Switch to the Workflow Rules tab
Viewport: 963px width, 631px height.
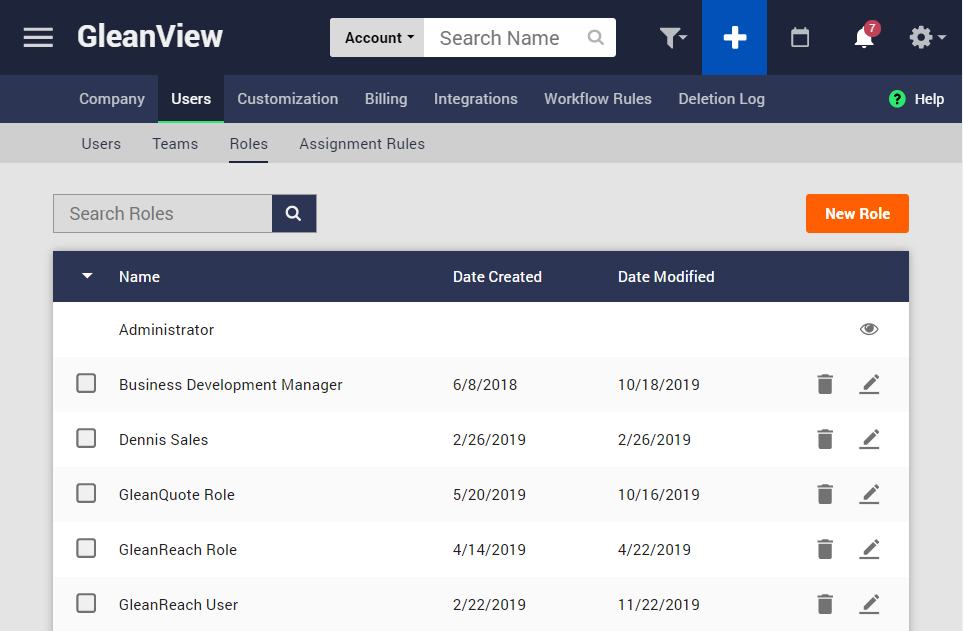click(597, 99)
